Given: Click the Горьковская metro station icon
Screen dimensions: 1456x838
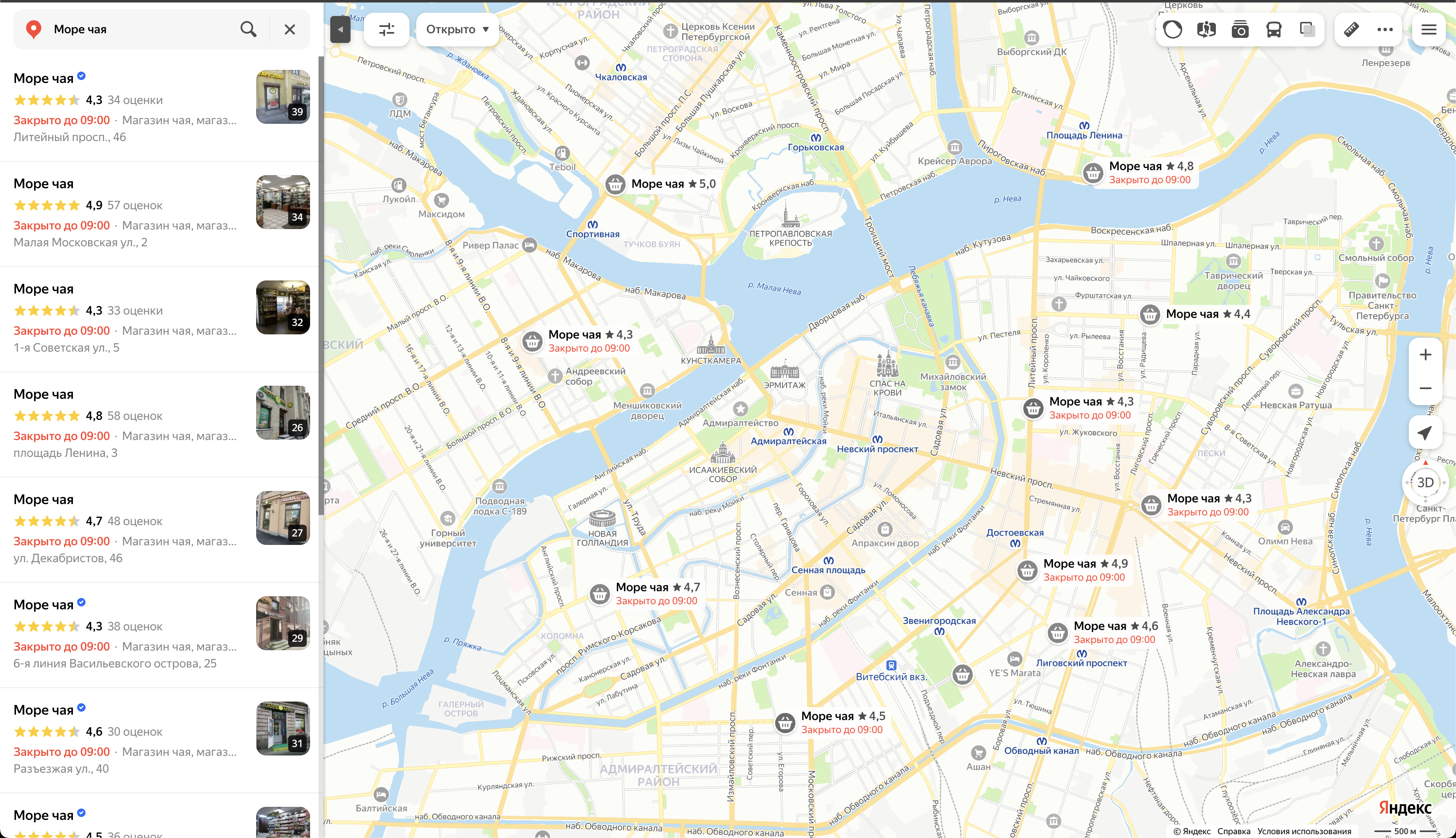Looking at the screenshot, I should tap(816, 138).
